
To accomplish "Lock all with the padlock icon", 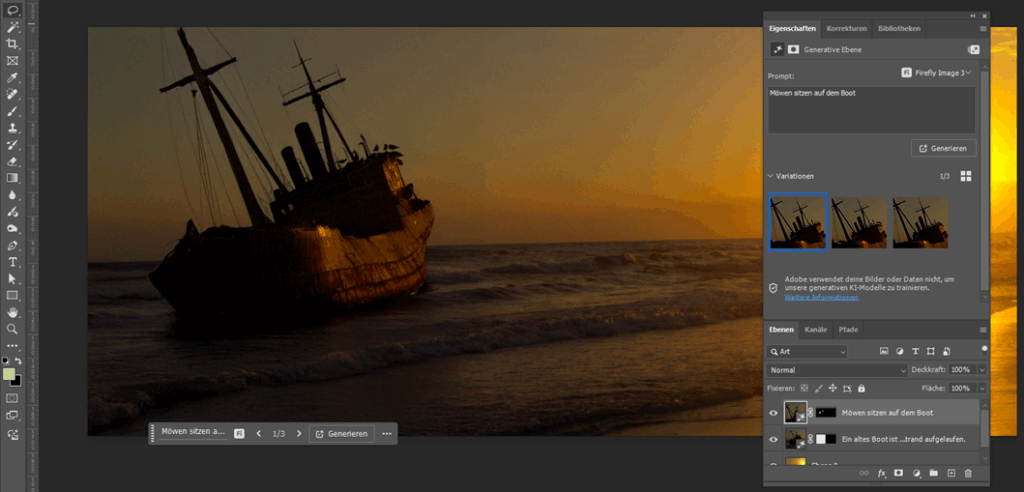I will coord(861,388).
